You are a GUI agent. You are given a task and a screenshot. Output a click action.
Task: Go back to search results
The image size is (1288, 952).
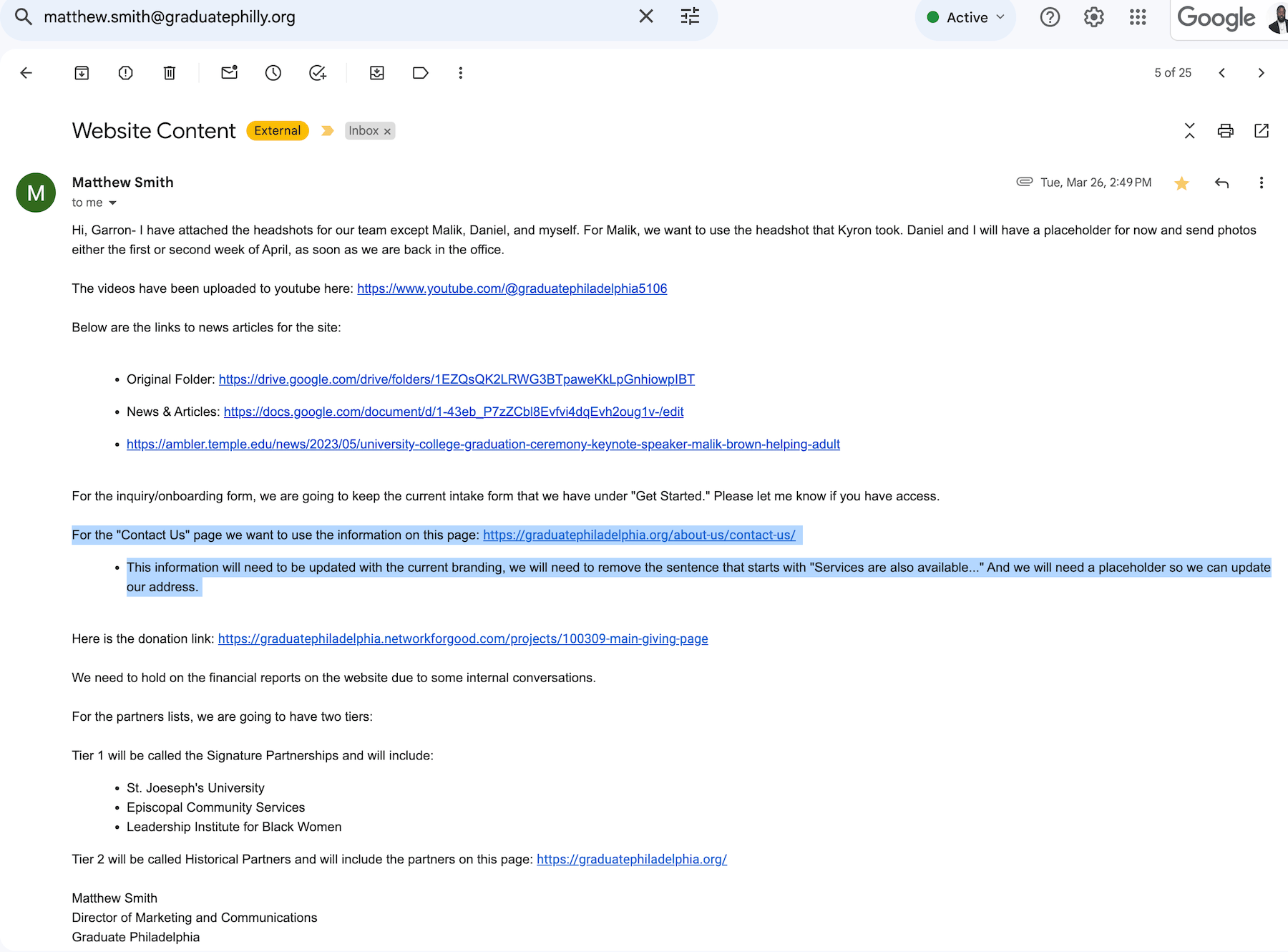(x=26, y=73)
